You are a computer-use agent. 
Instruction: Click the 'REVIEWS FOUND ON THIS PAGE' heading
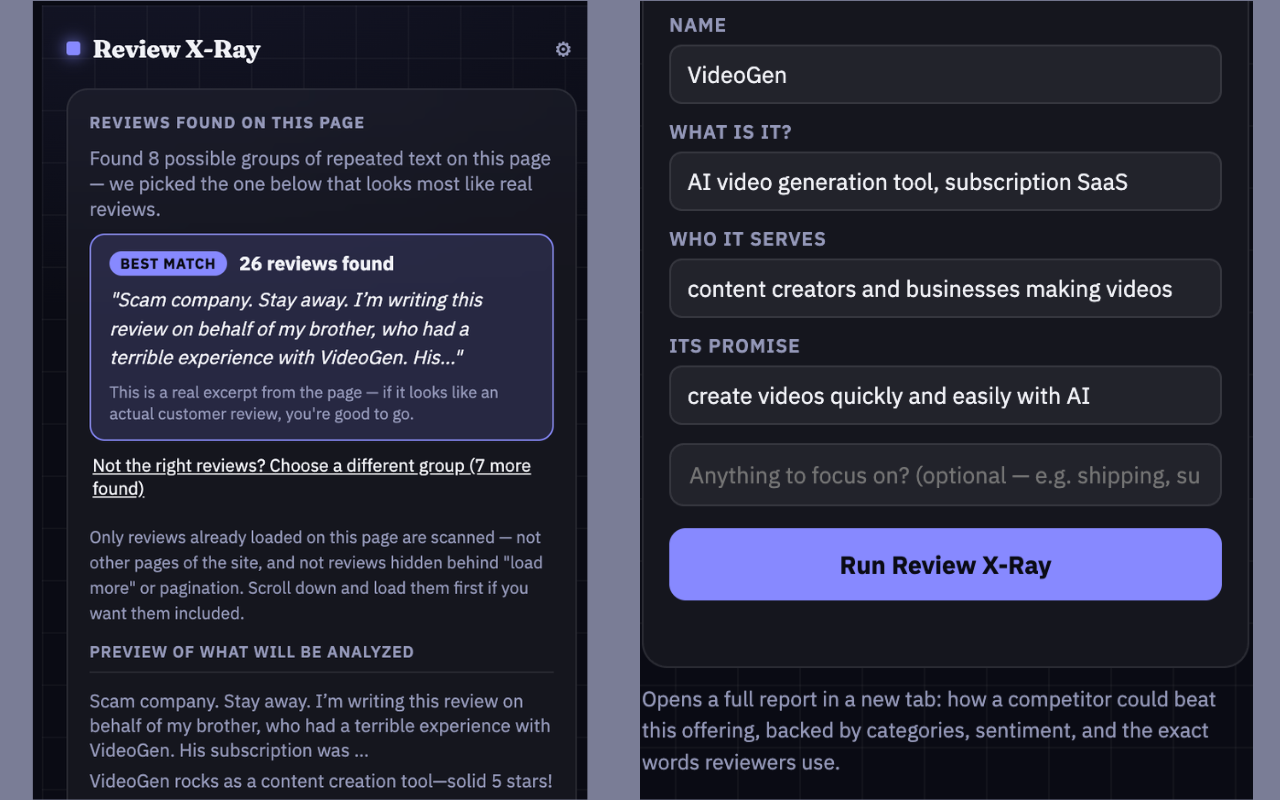[x=227, y=123]
